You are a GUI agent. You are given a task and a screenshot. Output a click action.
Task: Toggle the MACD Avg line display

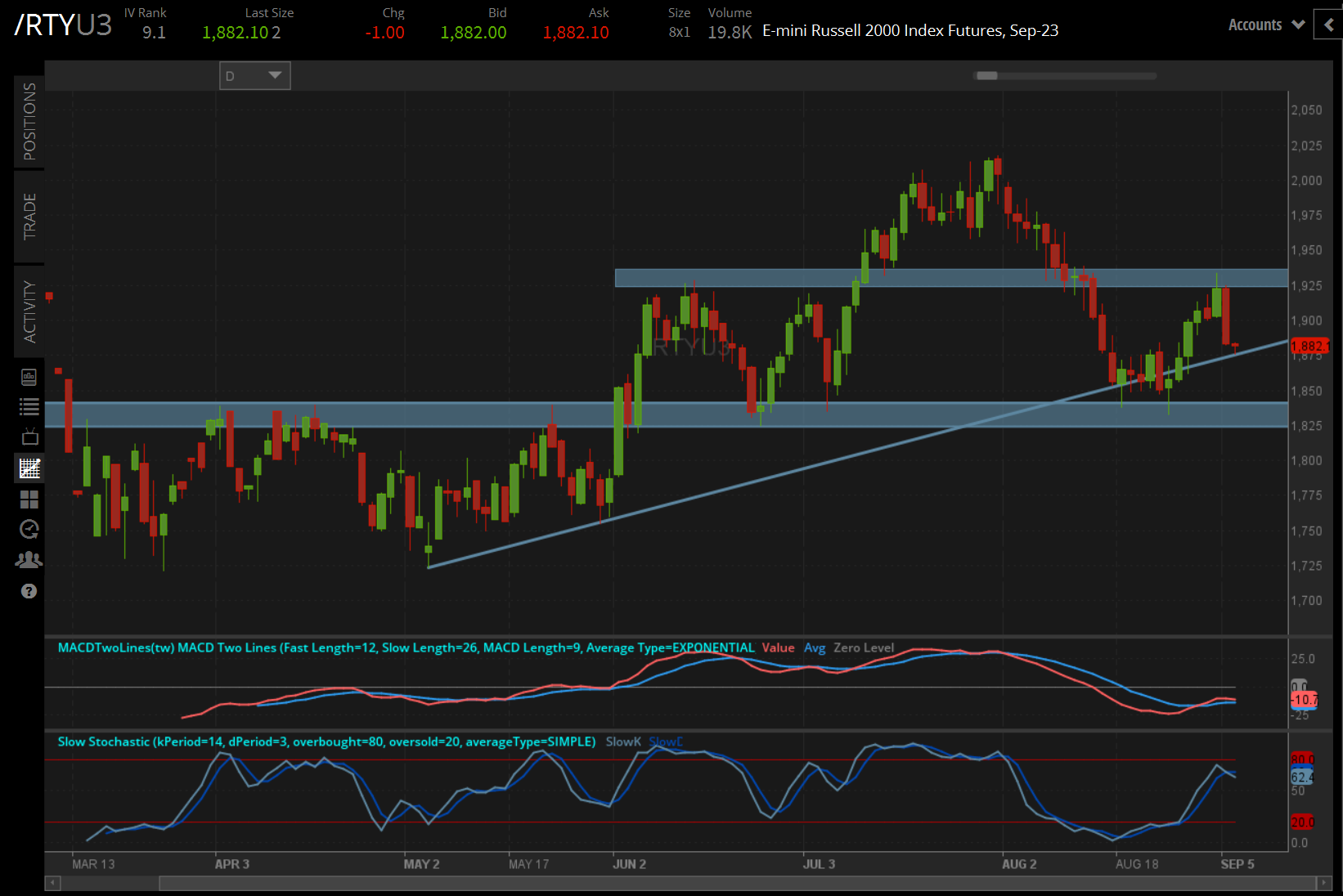pos(815,647)
